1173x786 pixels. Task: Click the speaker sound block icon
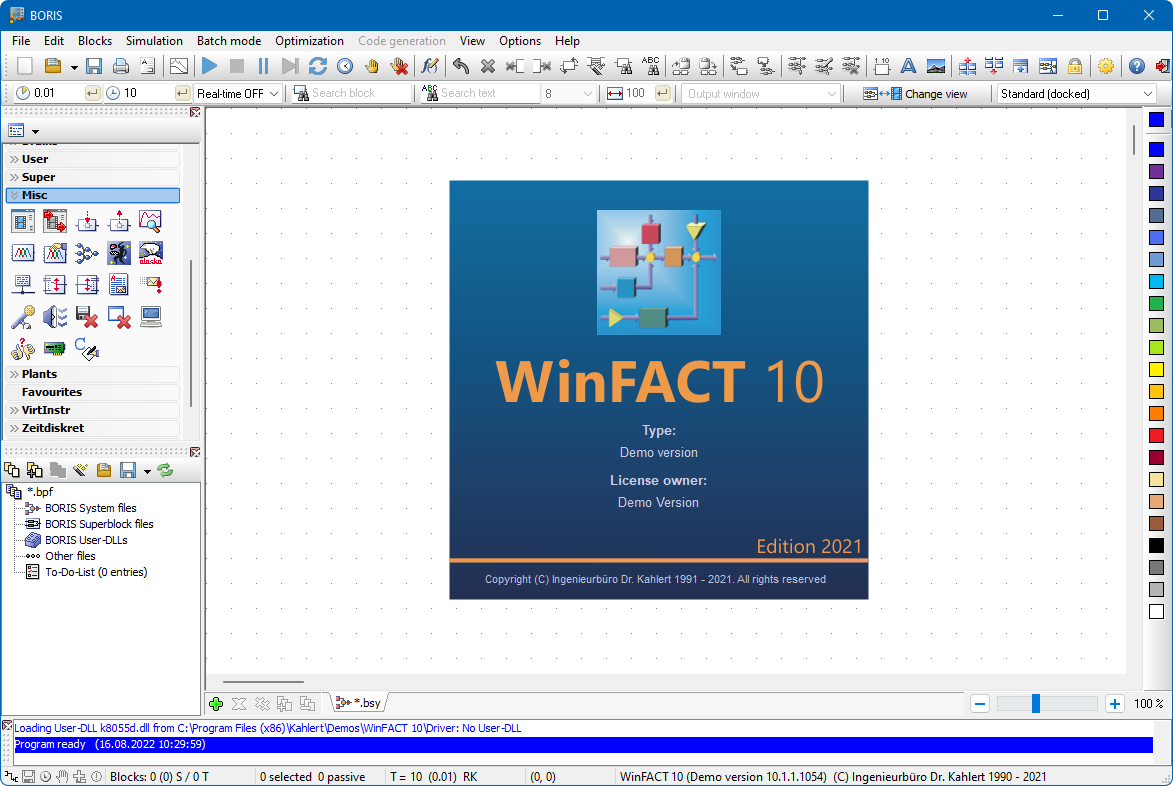55,316
